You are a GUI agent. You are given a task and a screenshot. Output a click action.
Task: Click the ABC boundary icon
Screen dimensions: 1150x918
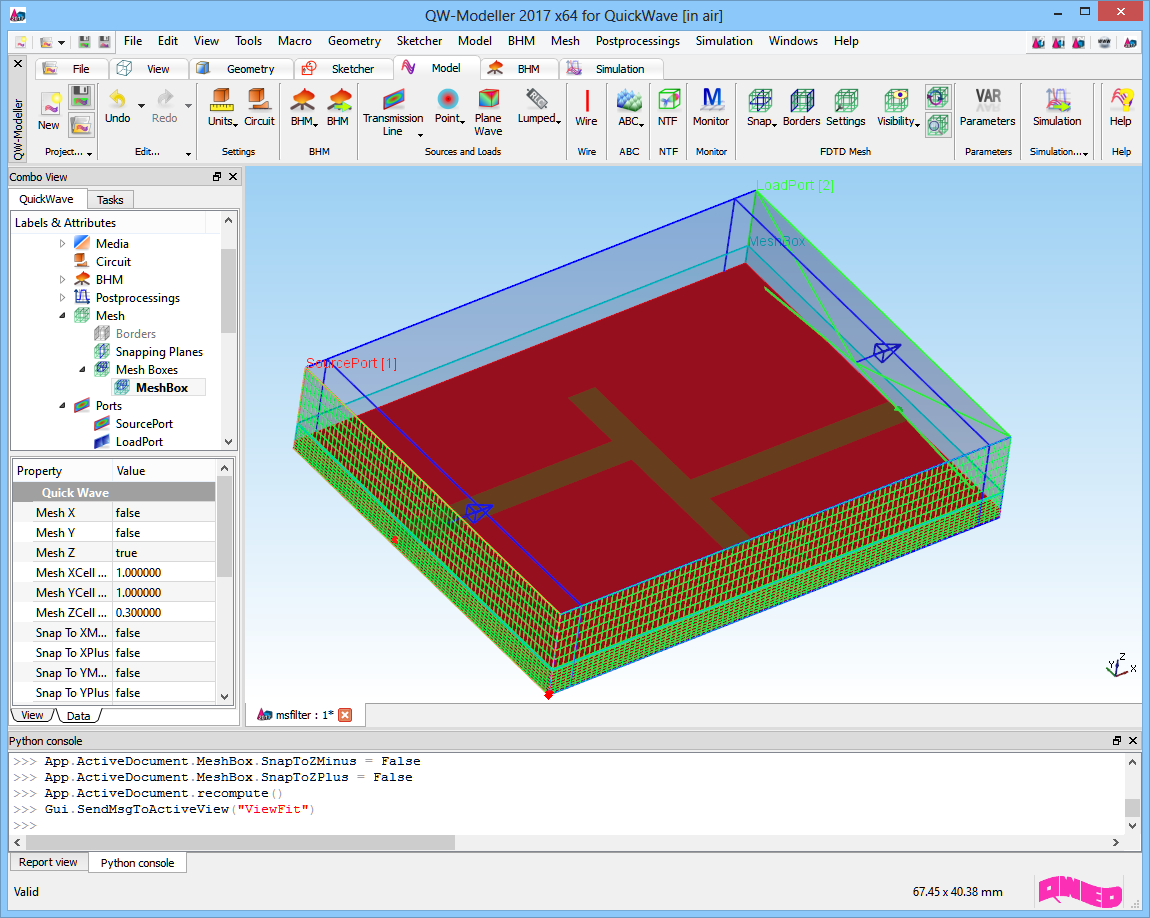(x=629, y=100)
